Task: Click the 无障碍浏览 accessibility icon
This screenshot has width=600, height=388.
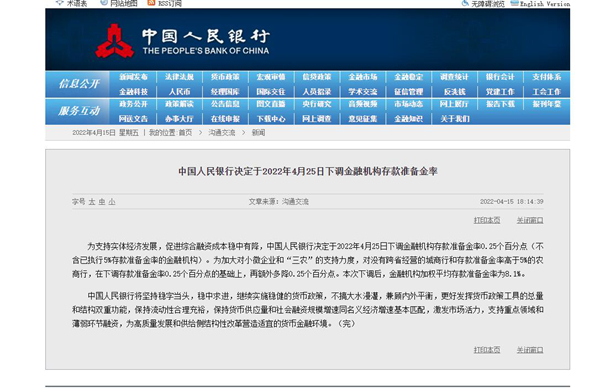Action: point(466,3)
